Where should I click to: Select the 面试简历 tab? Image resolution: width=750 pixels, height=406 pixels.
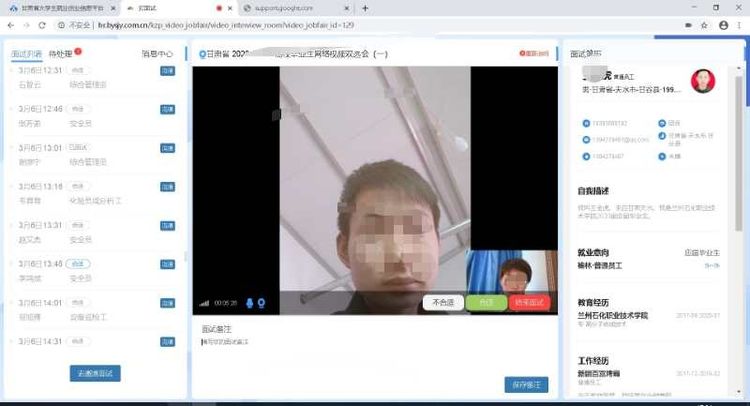[x=586, y=54]
